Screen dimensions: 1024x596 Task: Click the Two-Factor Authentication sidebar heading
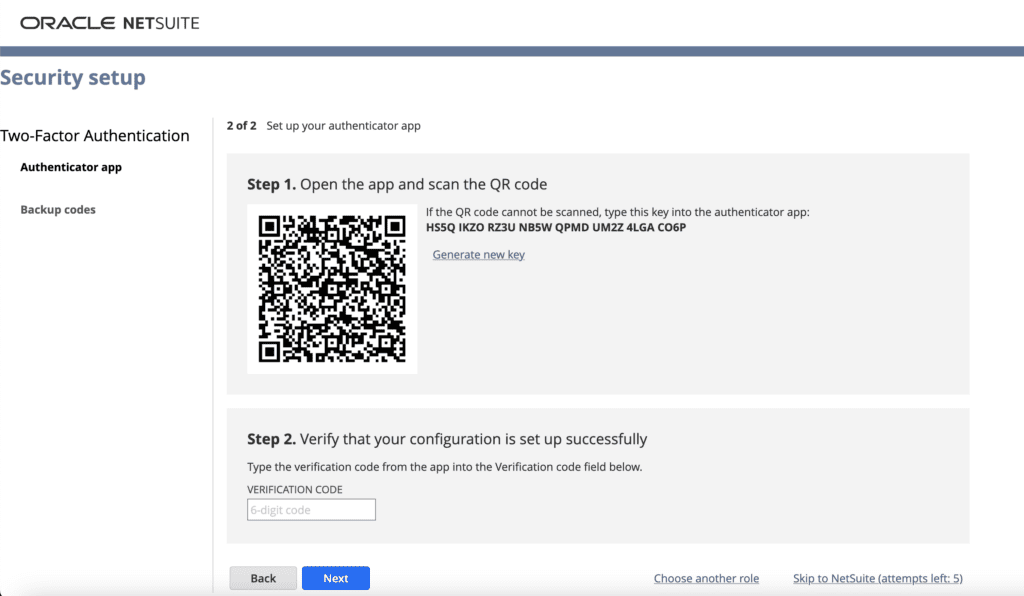coord(95,135)
